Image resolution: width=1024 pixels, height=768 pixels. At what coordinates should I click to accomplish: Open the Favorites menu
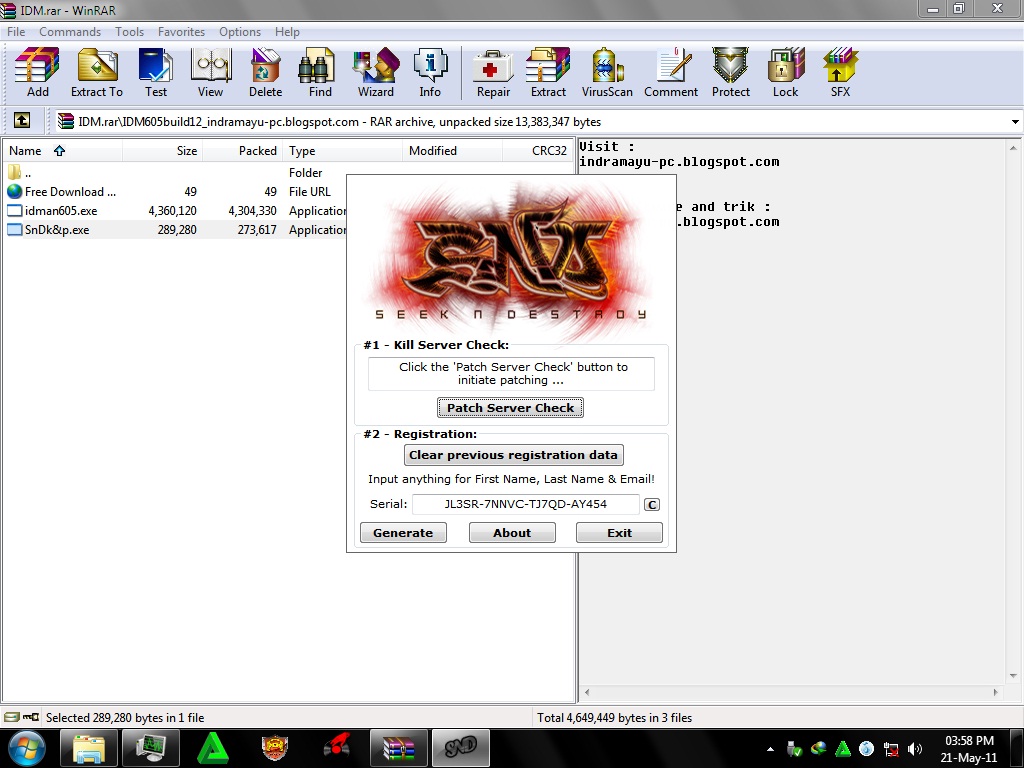click(181, 31)
